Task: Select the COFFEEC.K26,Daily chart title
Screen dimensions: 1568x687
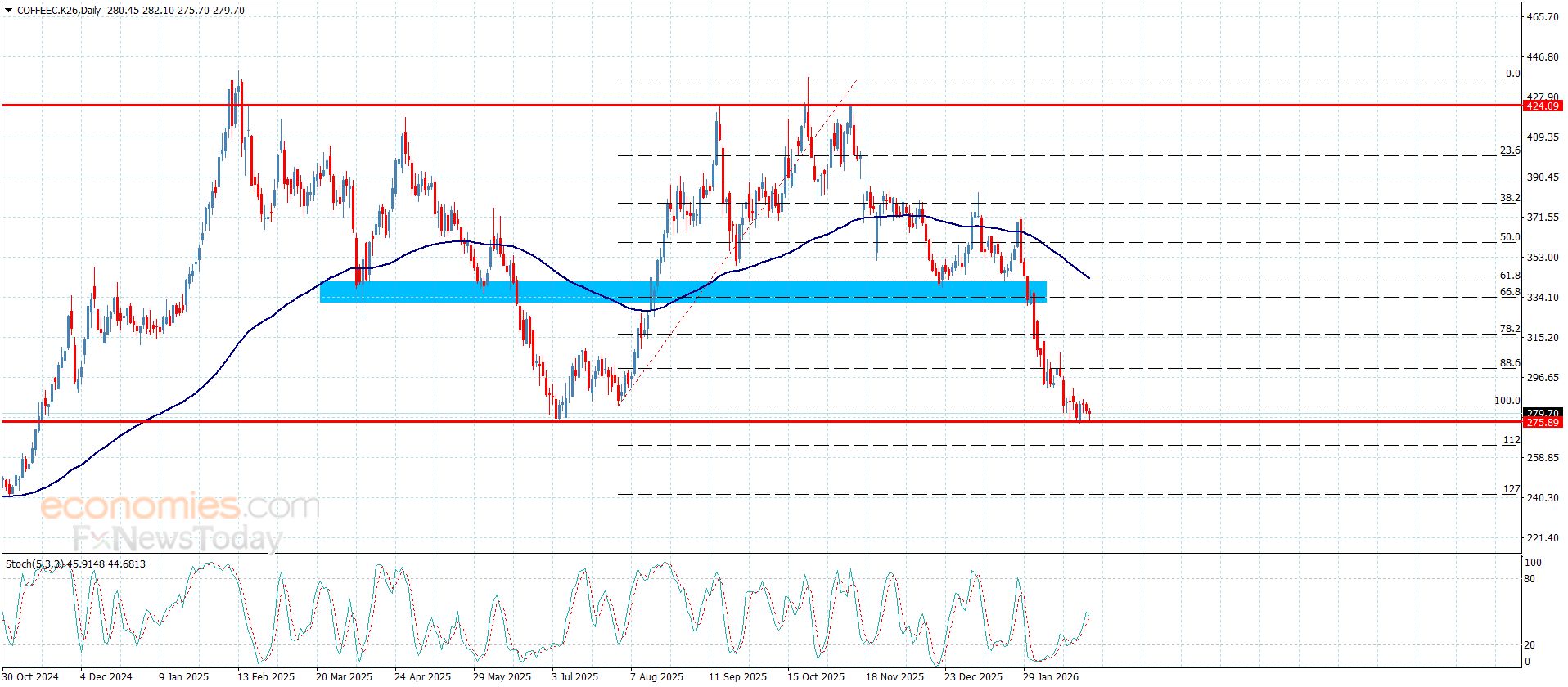Action: coord(57,11)
